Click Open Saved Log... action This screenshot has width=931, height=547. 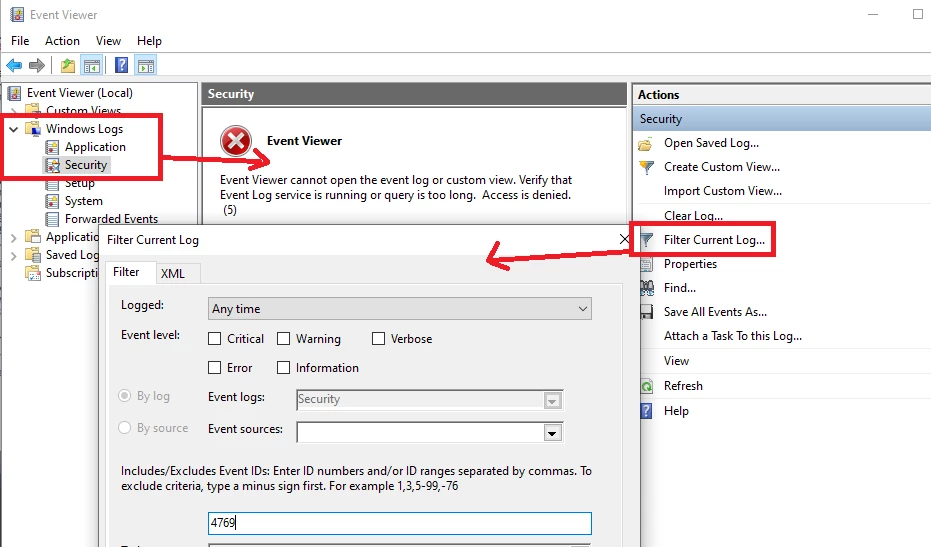pyautogui.click(x=711, y=143)
